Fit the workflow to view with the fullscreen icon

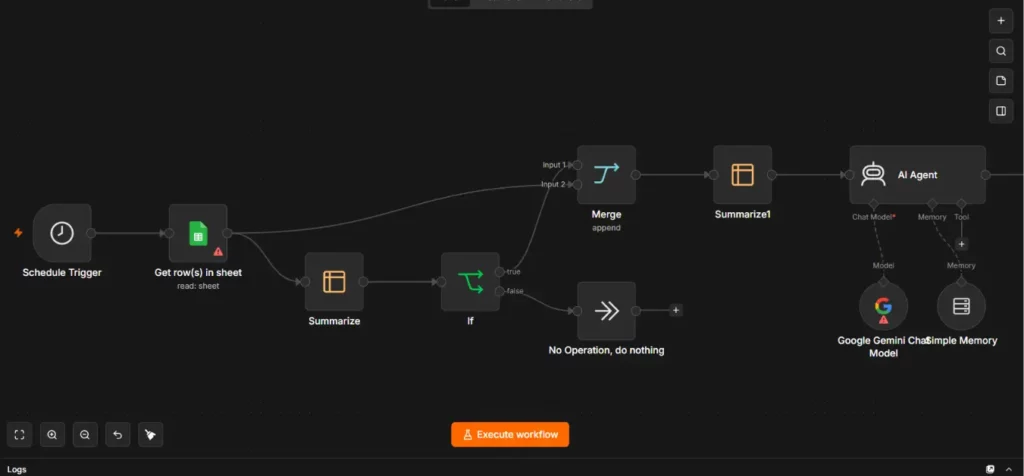click(x=19, y=435)
